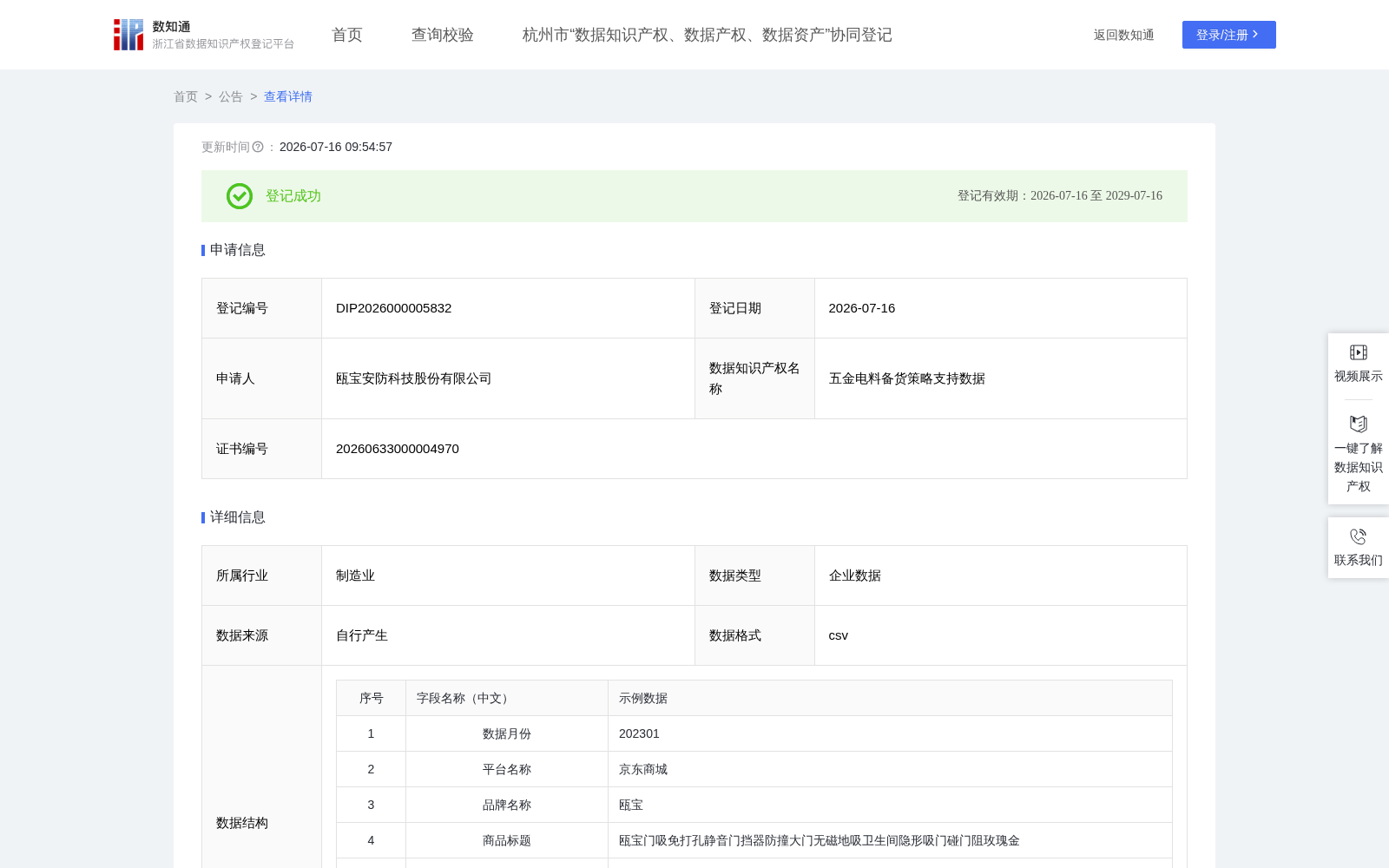Screen dimensions: 1389x868
Task: Click the 品牌名称 field row
Action: tap(754, 805)
